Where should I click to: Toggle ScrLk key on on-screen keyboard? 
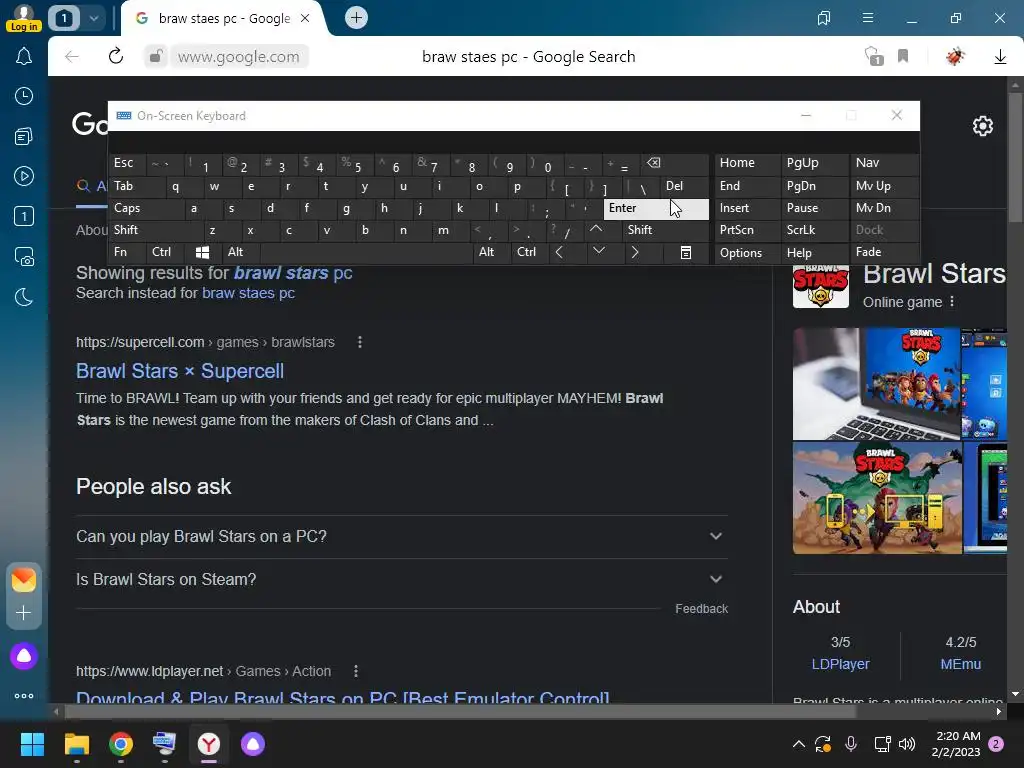pyautogui.click(x=814, y=230)
